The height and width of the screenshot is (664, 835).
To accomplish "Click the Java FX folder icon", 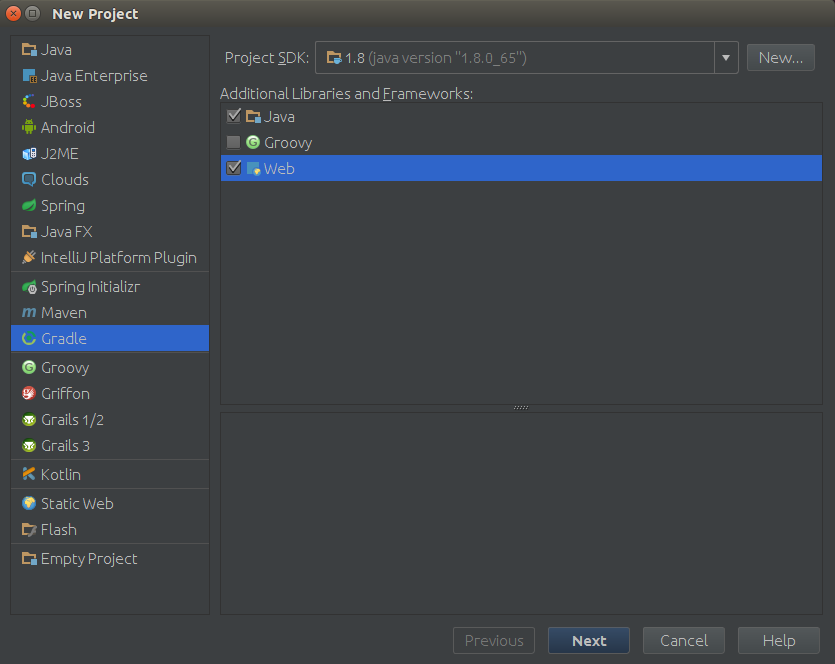I will (29, 232).
